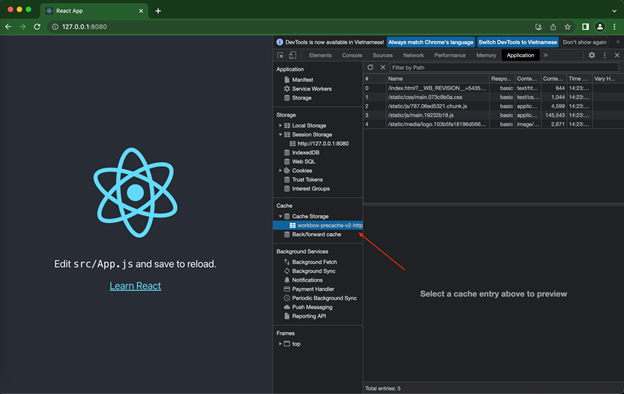Toggle the browser side panel icon
This screenshot has width=624, height=394.
click(585, 27)
